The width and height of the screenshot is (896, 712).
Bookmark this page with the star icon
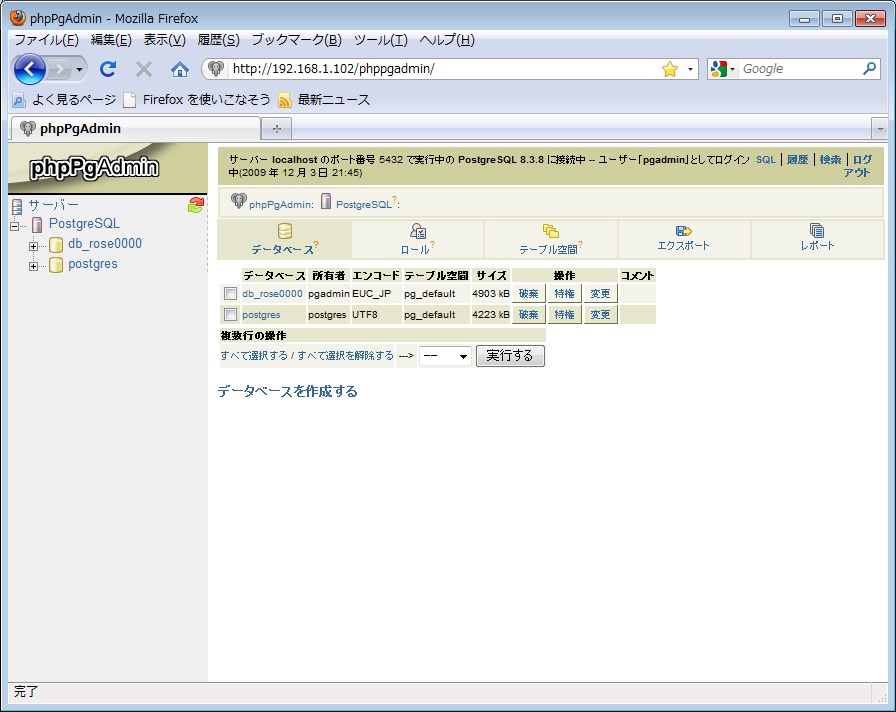[669, 70]
